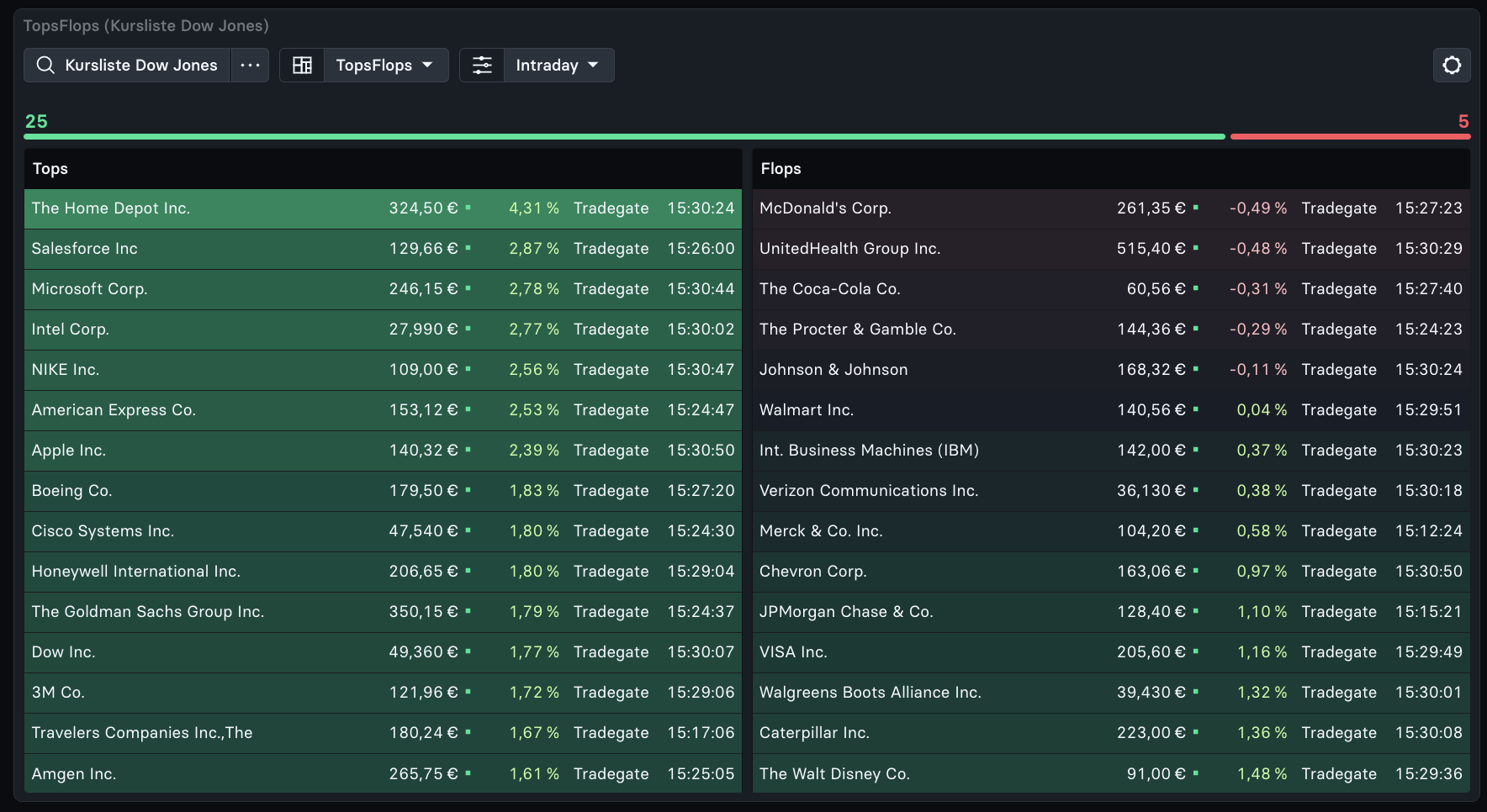This screenshot has height=812, width=1487.
Task: Click the Kursliste Dow Jones search field
Action: coord(128,66)
